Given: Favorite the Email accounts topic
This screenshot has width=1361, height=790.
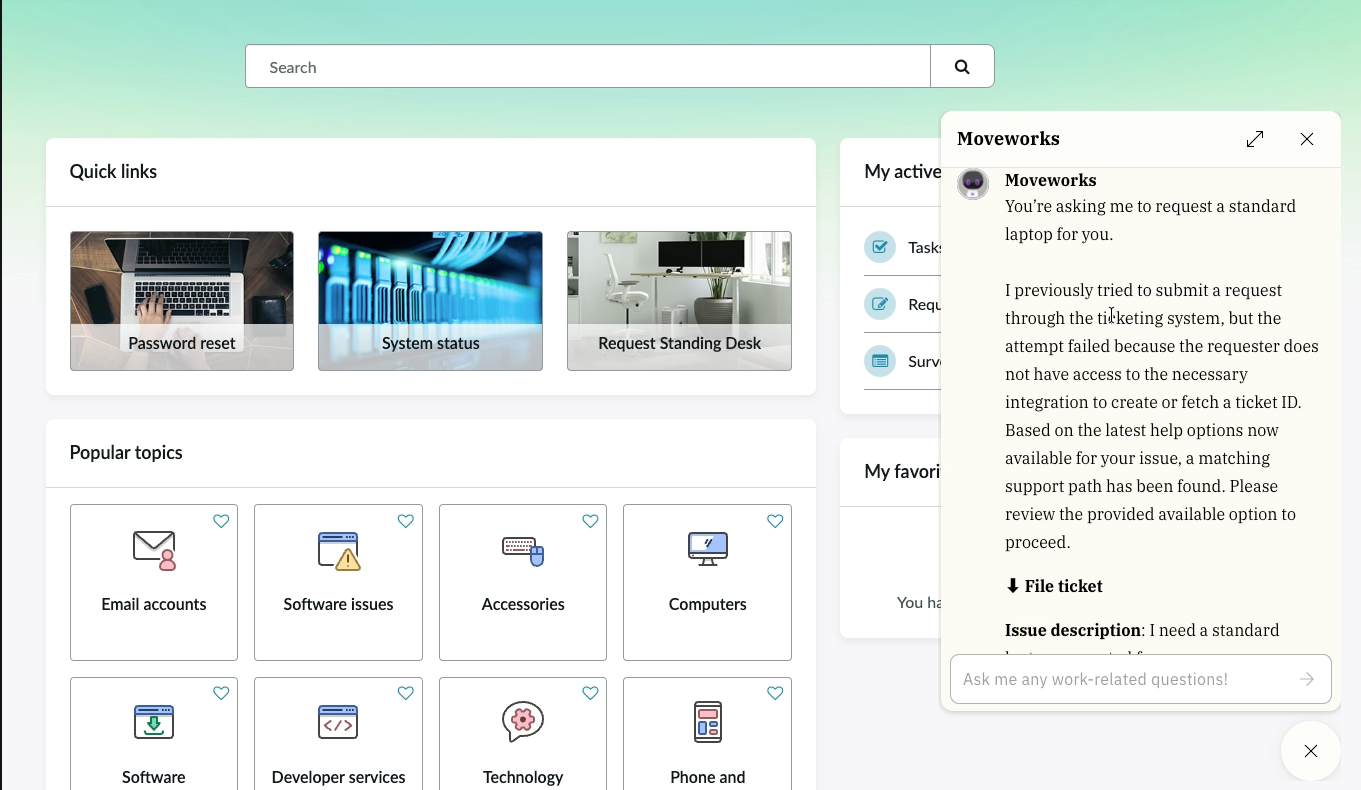Looking at the screenshot, I should point(221,521).
